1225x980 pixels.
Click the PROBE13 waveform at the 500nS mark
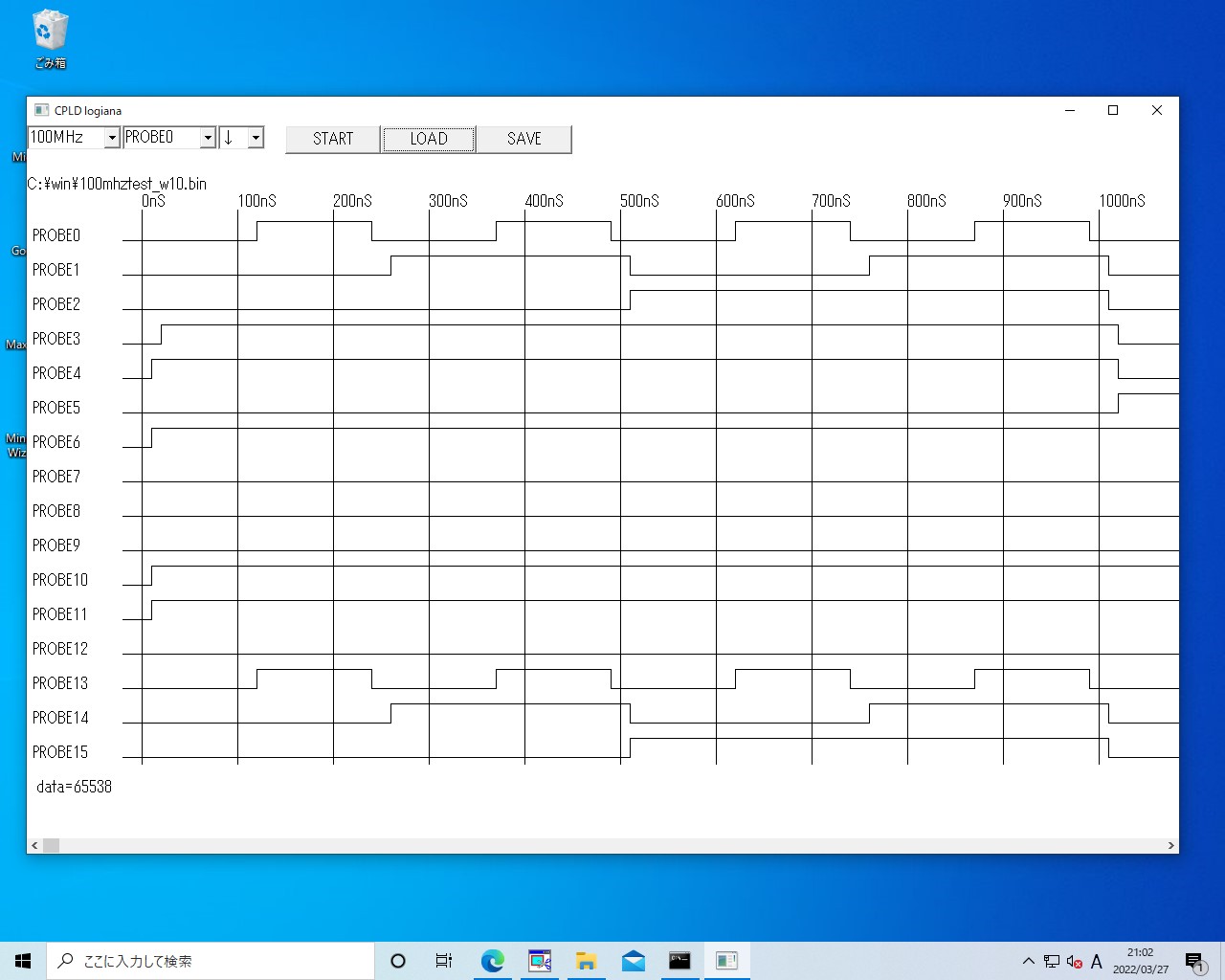[620, 687]
